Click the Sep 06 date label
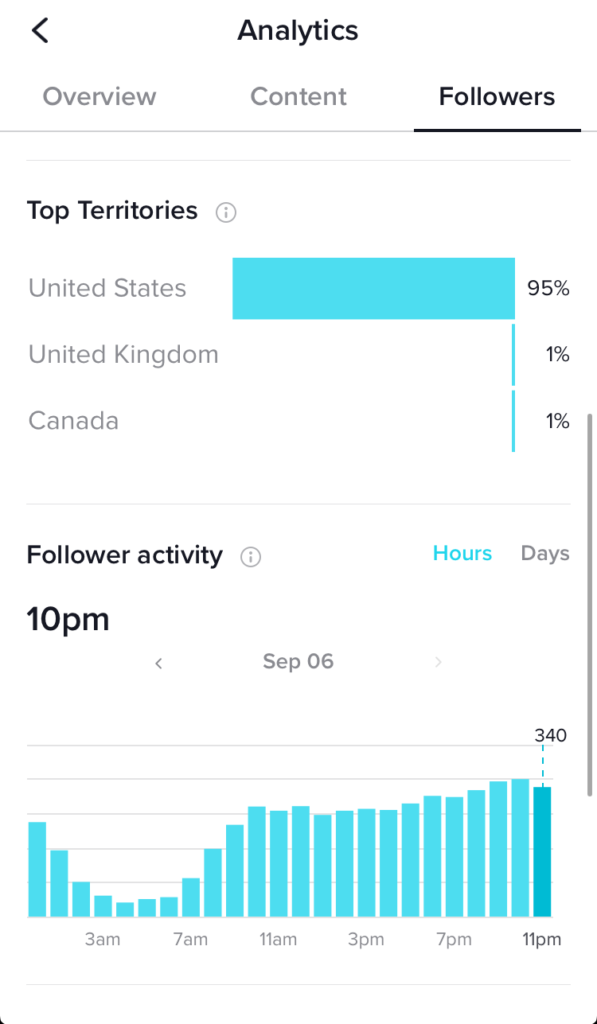This screenshot has width=597, height=1024. tap(298, 662)
